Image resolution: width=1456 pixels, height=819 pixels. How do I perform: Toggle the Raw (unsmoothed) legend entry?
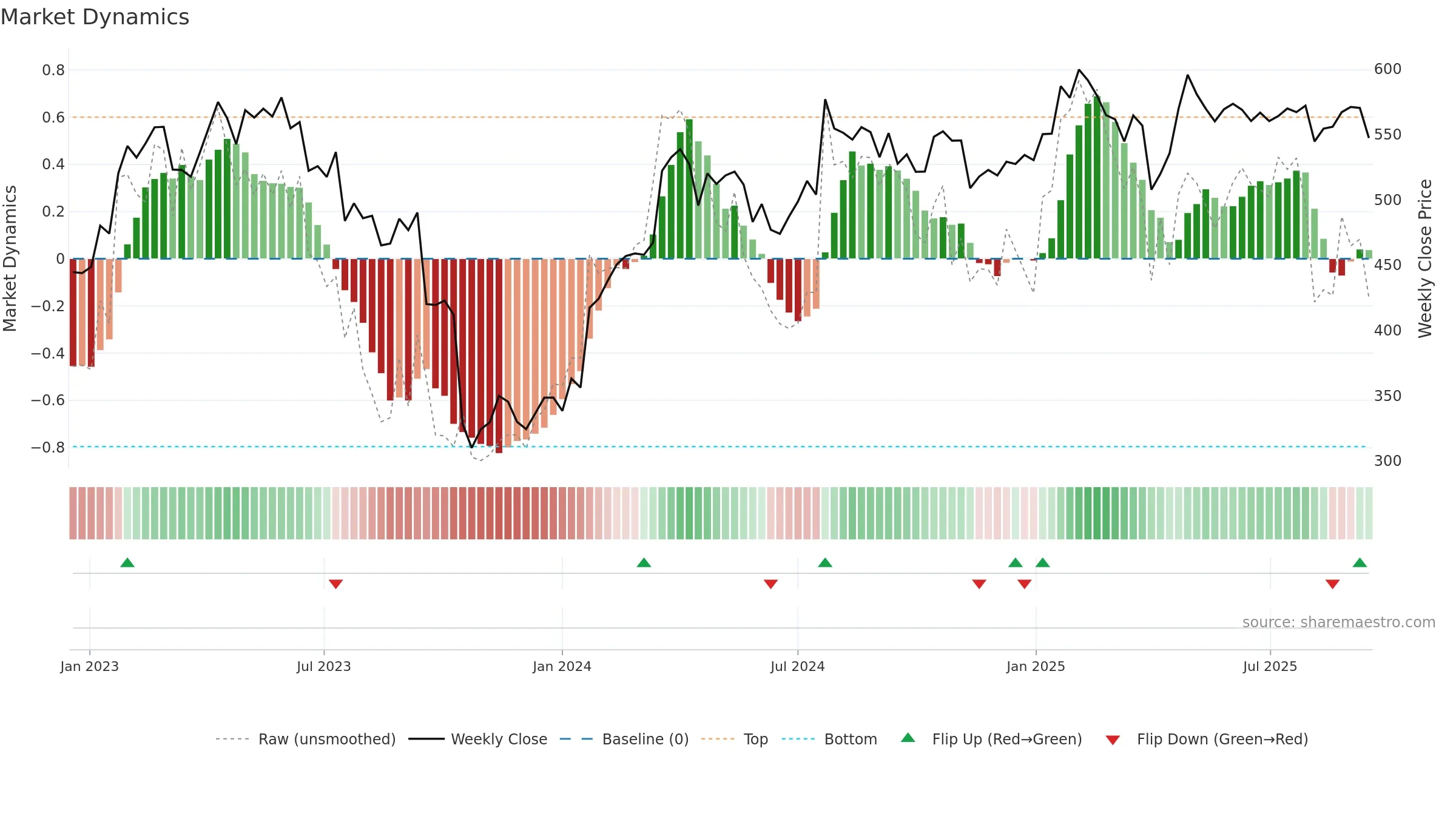306,739
